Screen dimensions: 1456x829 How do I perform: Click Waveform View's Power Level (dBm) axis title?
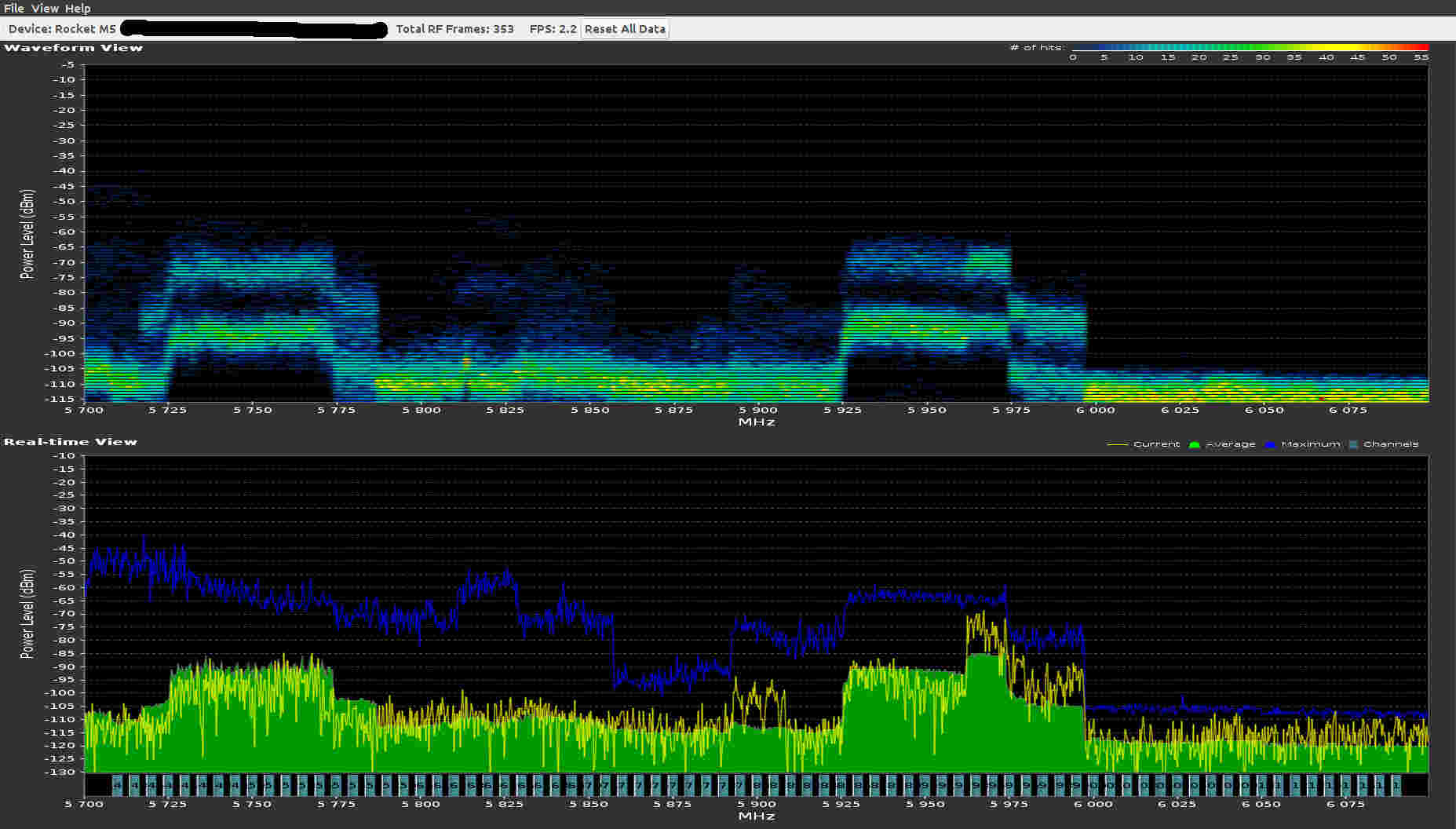click(27, 235)
